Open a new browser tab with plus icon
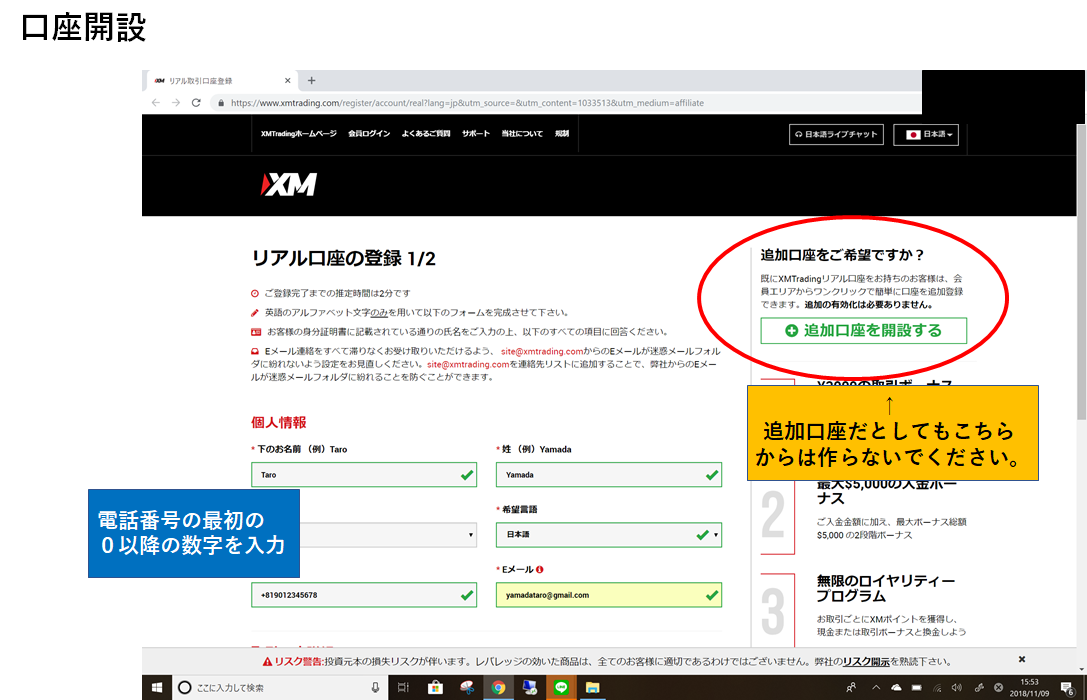The image size is (1087, 700). [x=311, y=80]
